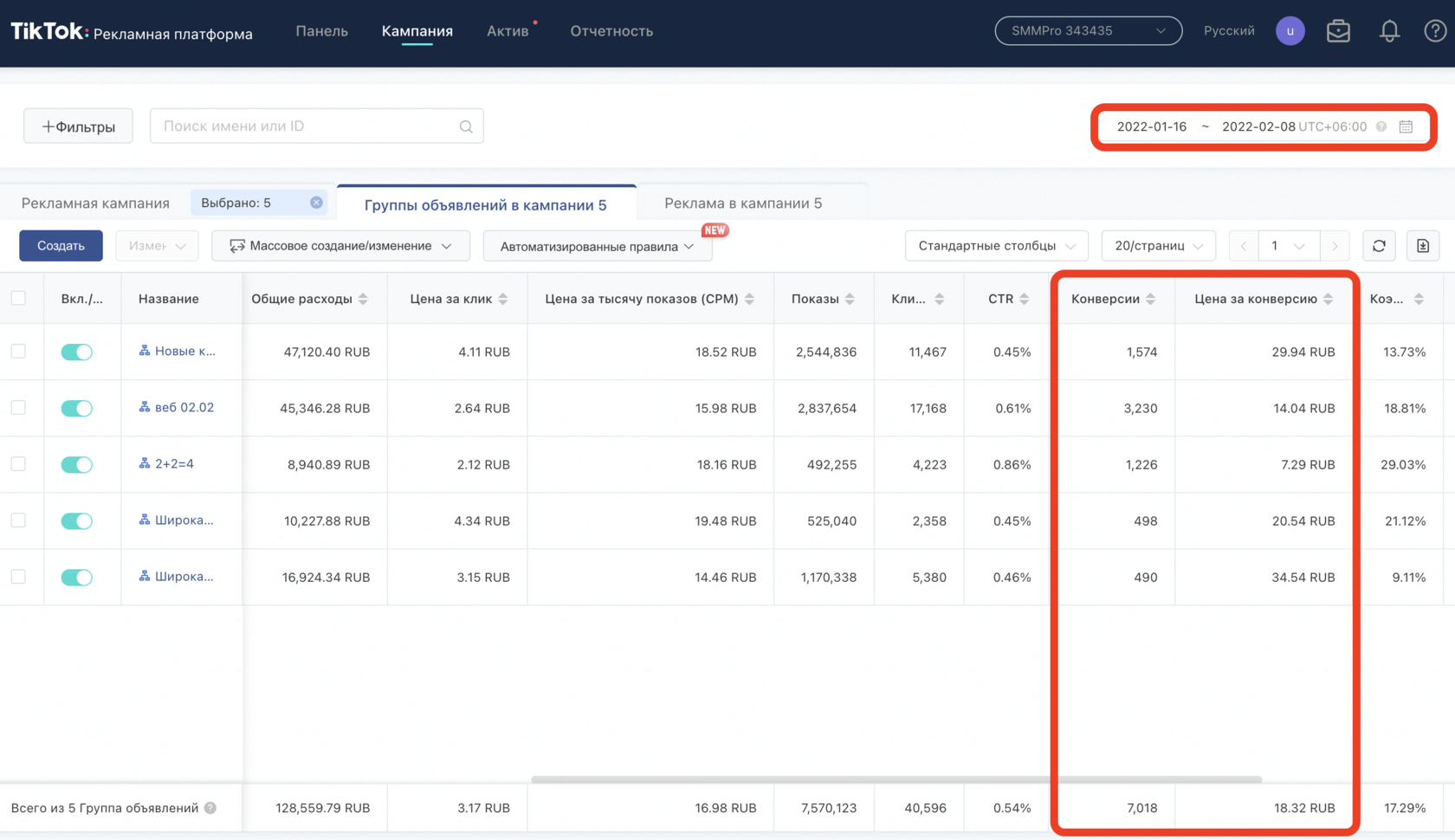Click the user avatar icon
Viewport: 1455px width, 840px height.
coord(1290,31)
